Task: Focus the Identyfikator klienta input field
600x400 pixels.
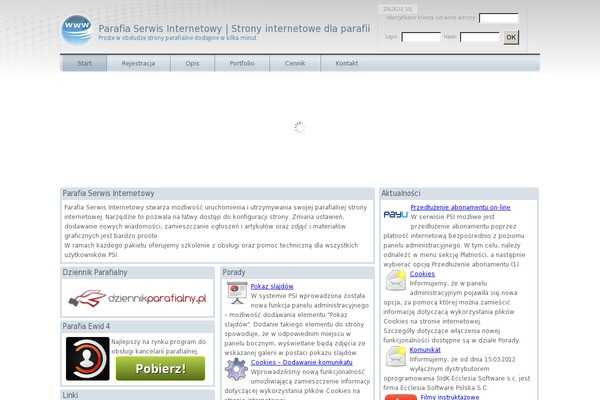Action: click(499, 18)
